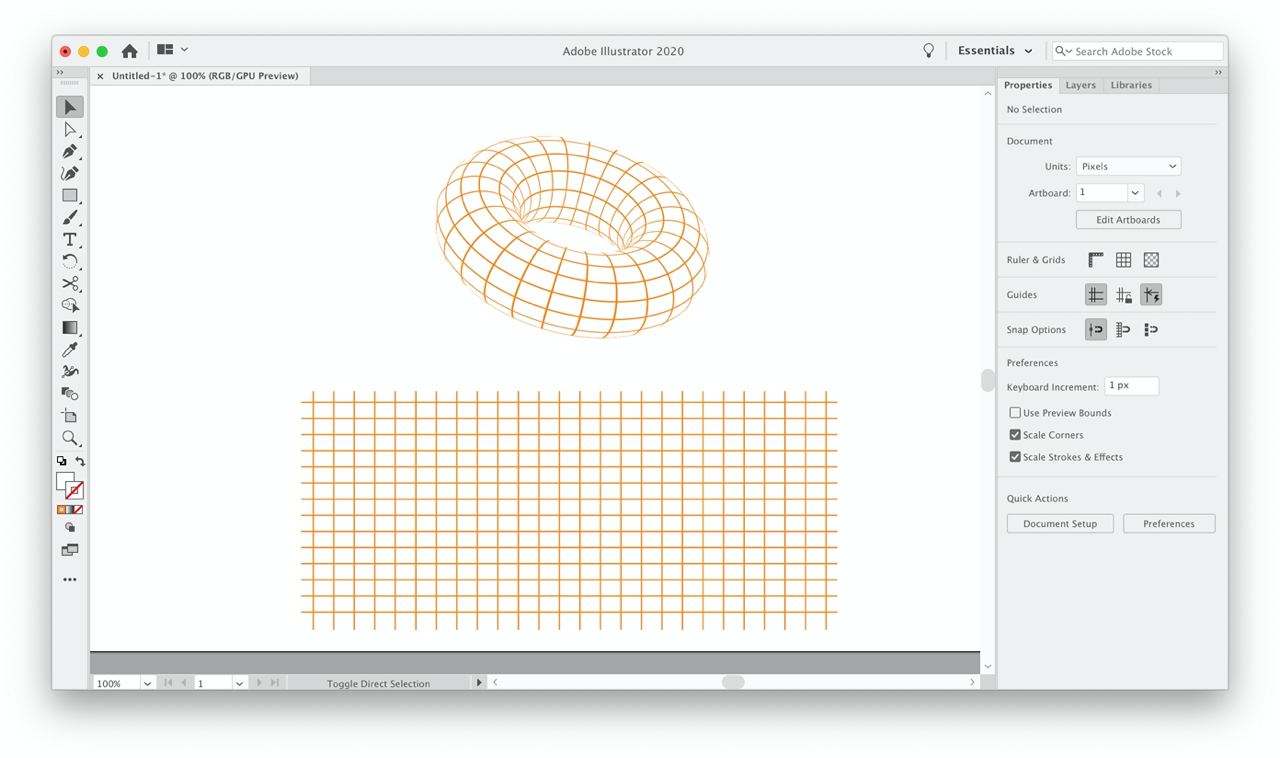Select the Pen tool
Screen dimensions: 1280x758
(70, 152)
